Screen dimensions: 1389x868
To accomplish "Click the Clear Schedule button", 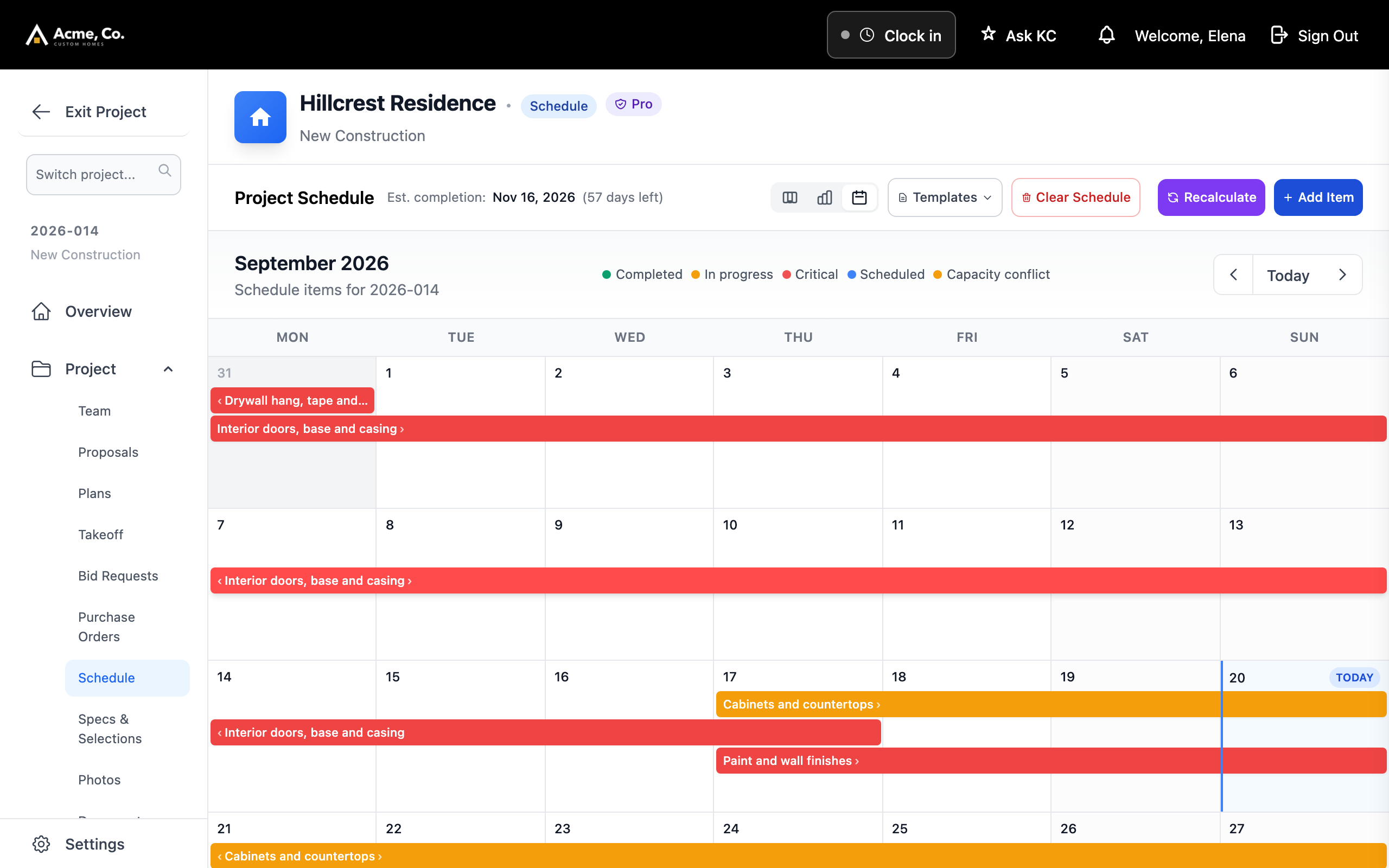I will [x=1075, y=197].
